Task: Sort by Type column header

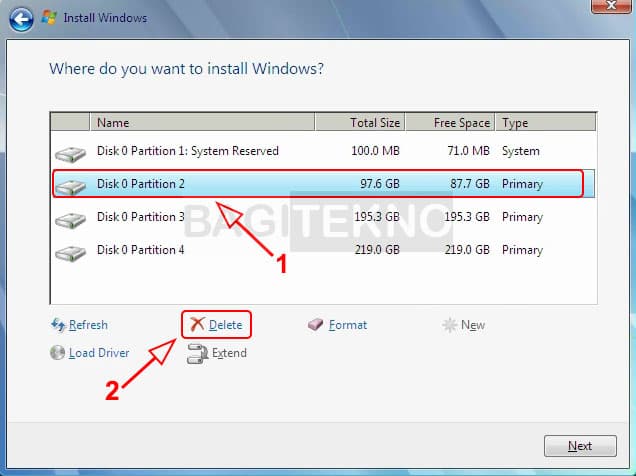Action: [546, 122]
